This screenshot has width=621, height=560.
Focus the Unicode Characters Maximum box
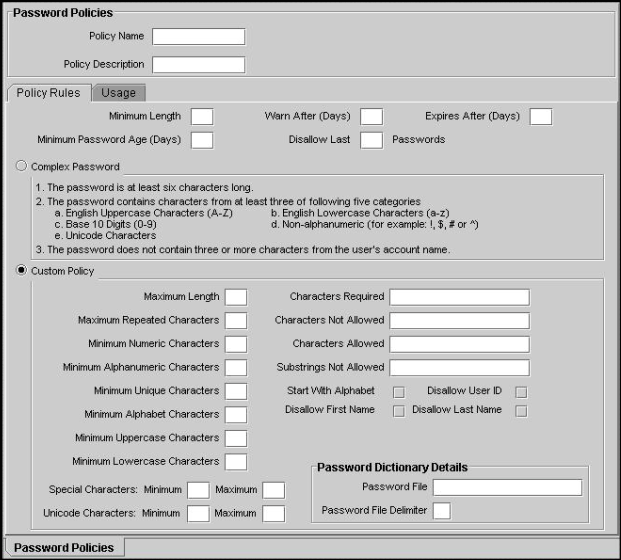pos(274,514)
